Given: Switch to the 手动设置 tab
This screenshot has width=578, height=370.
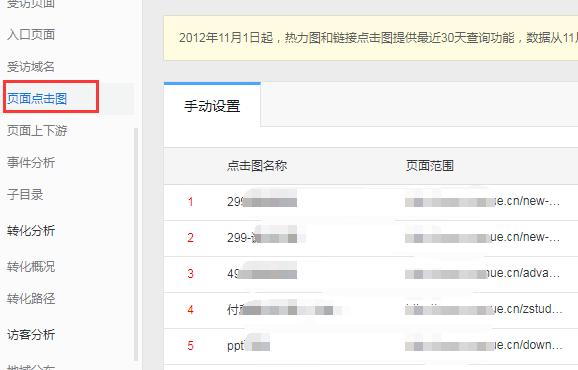Looking at the screenshot, I should 212,106.
